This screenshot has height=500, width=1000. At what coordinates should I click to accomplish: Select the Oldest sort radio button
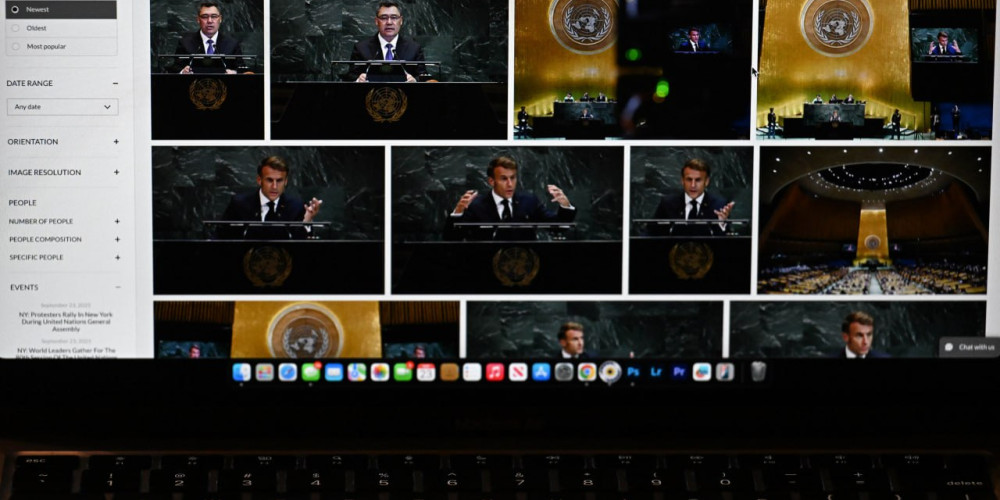pos(15,28)
